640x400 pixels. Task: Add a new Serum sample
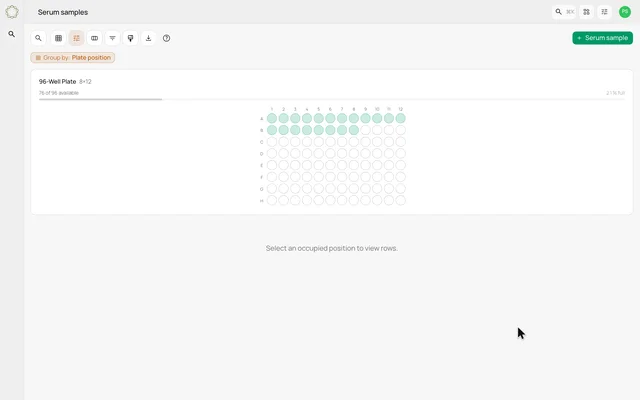click(602, 38)
